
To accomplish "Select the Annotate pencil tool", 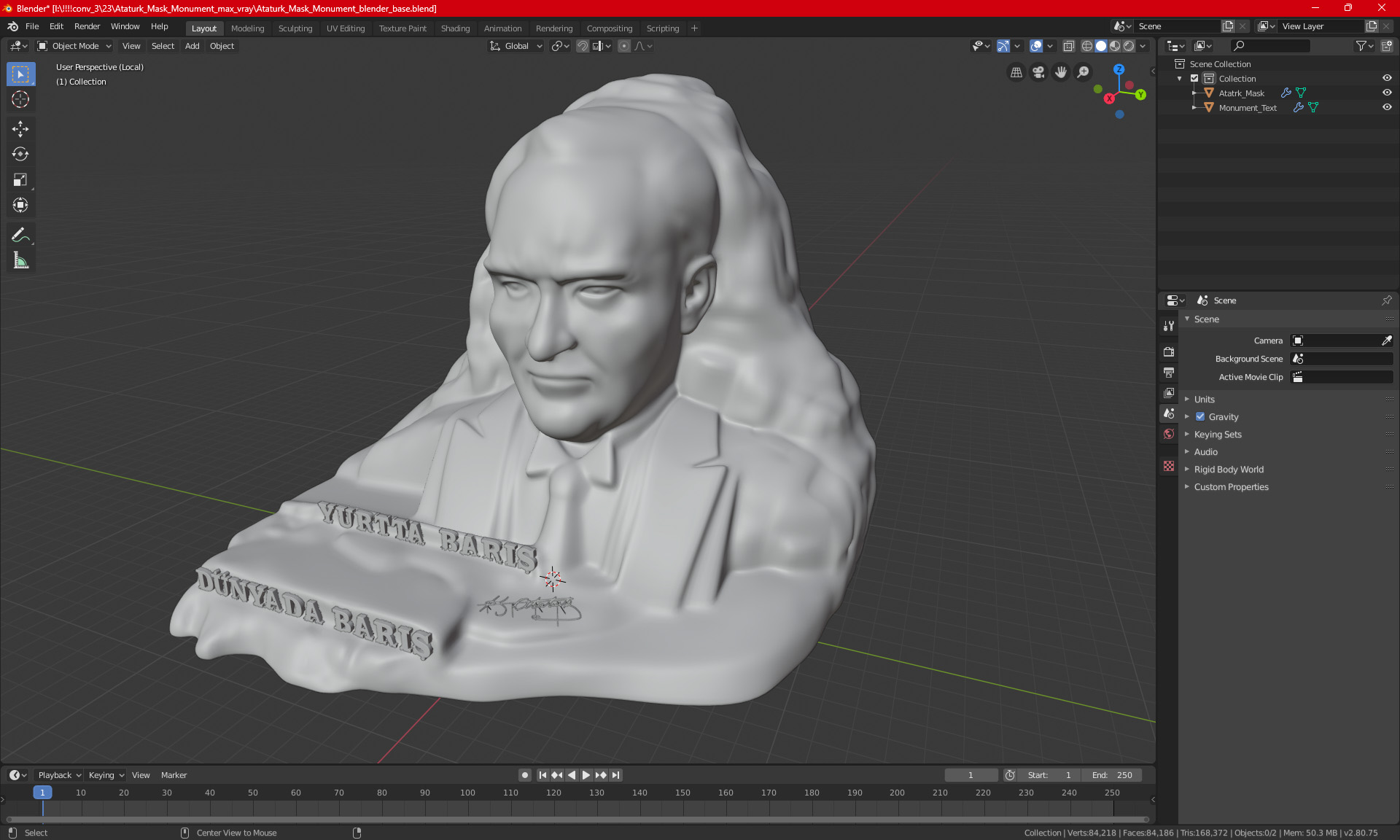I will (20, 235).
